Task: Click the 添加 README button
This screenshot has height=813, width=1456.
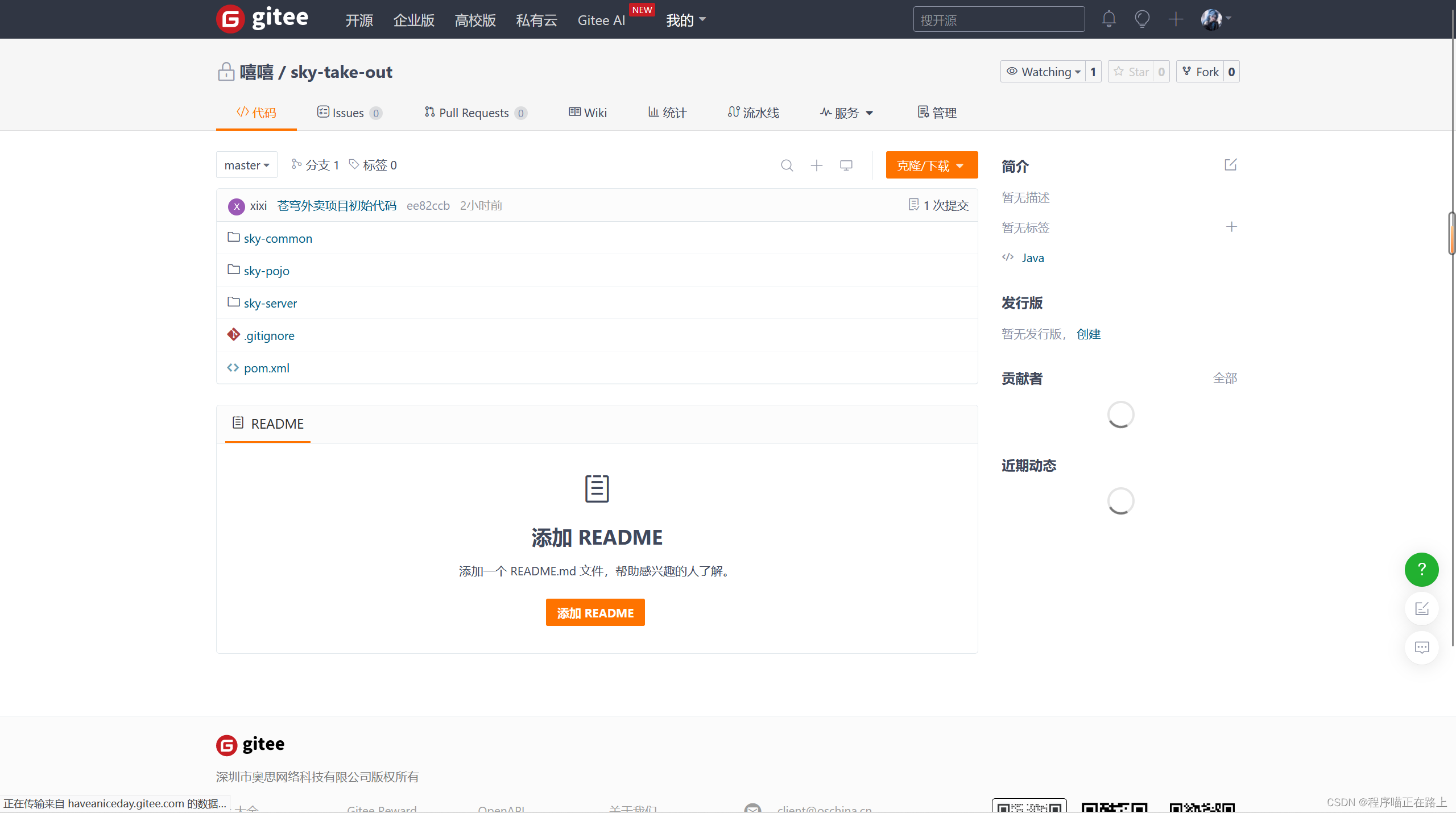Action: [x=595, y=612]
